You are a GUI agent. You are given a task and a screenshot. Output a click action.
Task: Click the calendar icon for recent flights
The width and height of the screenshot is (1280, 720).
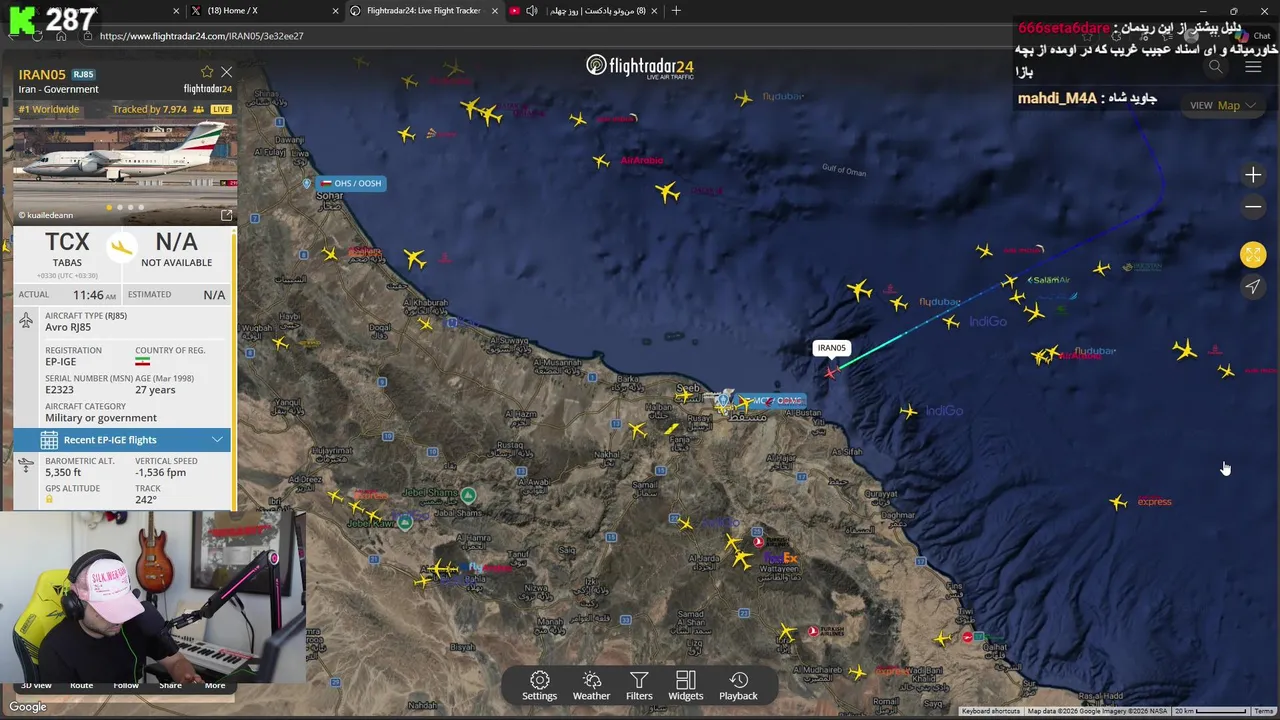49,440
